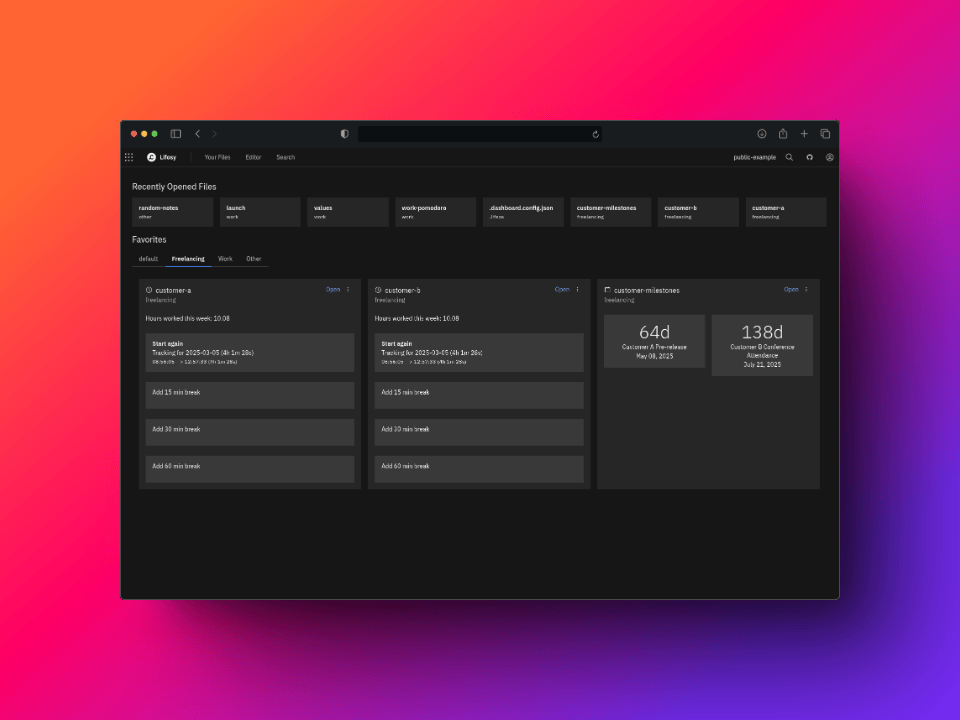Viewport: 960px width, 720px height.
Task: Open the apps grid icon top-left
Action: tap(129, 157)
